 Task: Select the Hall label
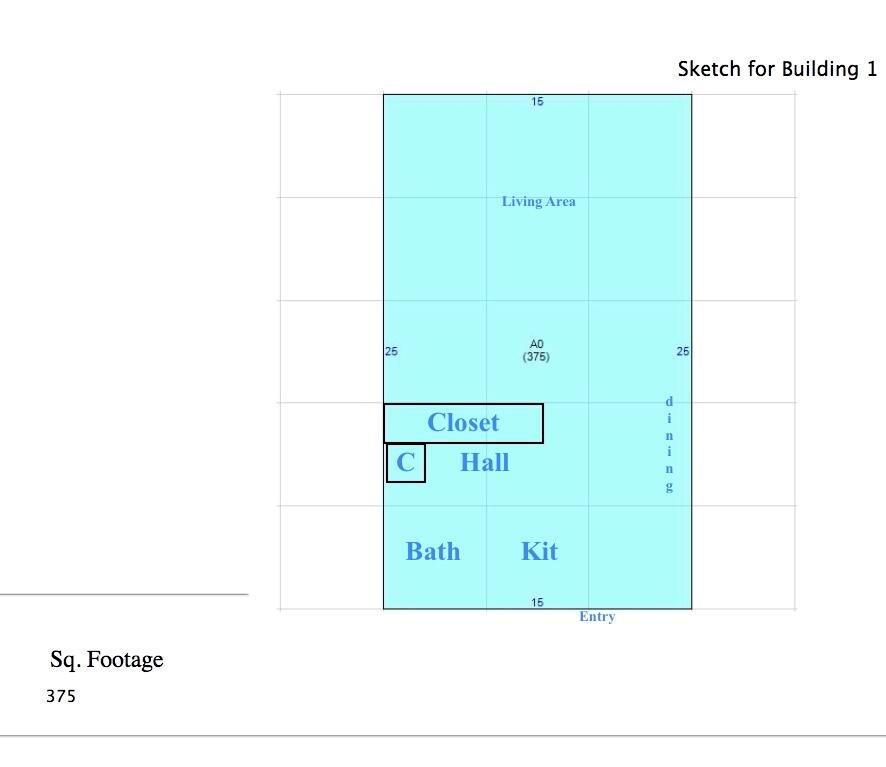pyautogui.click(x=485, y=462)
